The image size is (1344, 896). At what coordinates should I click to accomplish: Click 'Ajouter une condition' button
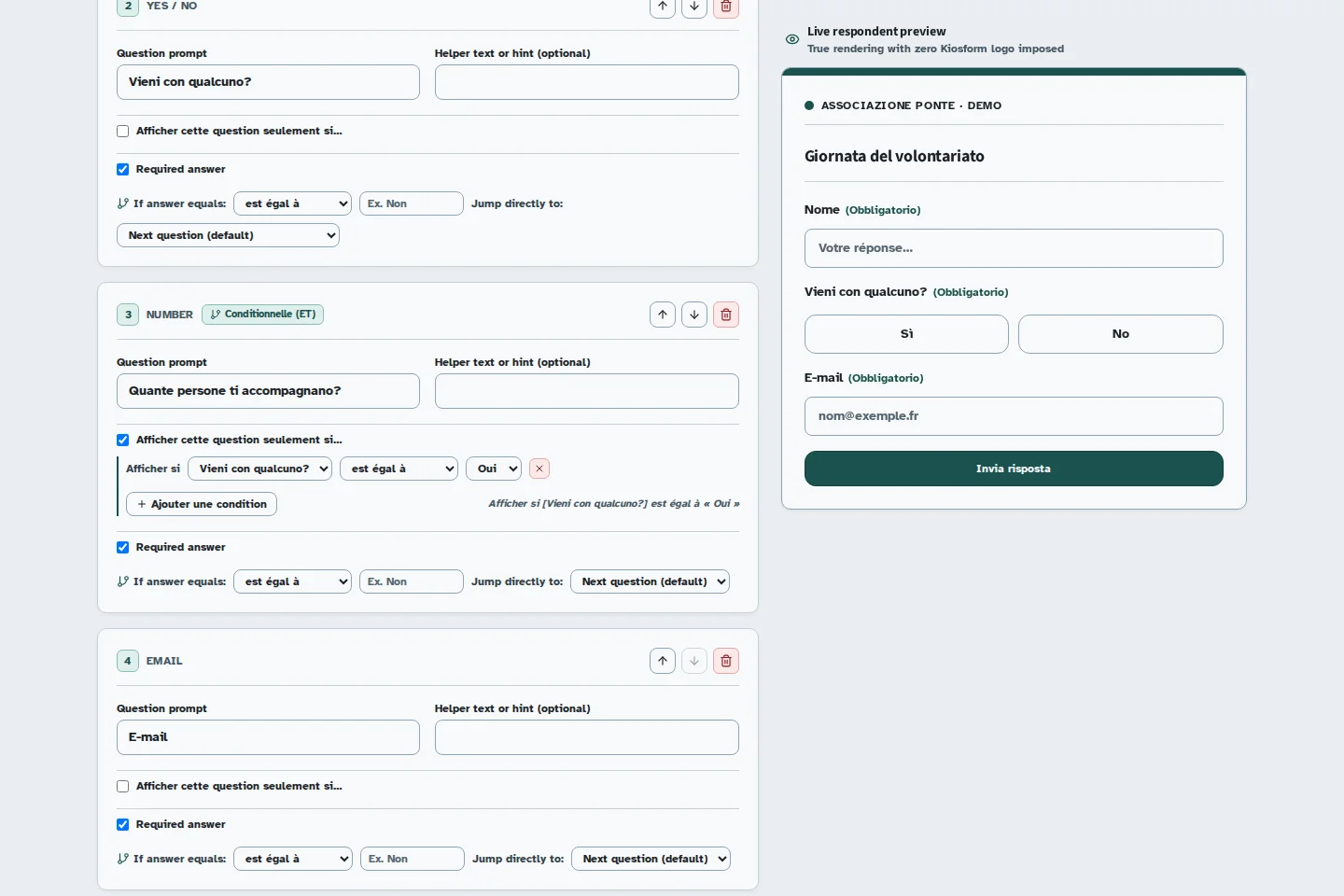[x=203, y=504]
